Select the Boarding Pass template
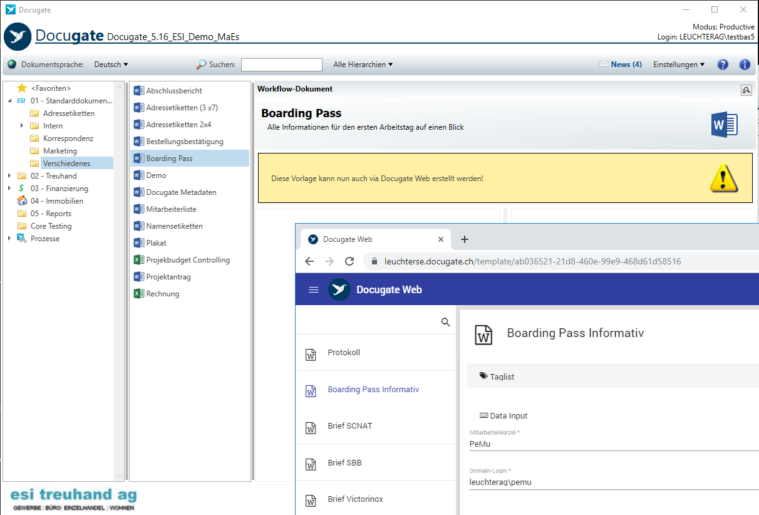759x515 pixels. point(190,158)
